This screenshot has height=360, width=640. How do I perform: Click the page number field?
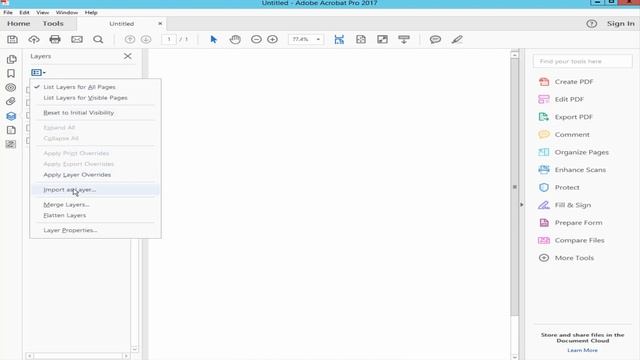tap(169, 39)
